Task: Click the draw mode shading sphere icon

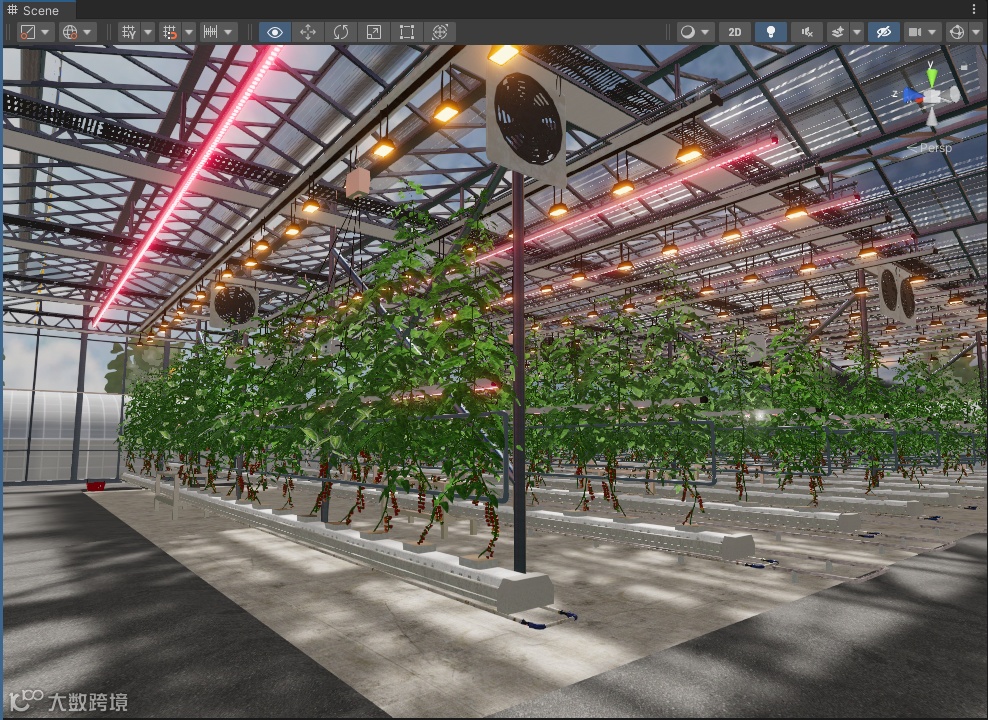Action: click(x=688, y=32)
